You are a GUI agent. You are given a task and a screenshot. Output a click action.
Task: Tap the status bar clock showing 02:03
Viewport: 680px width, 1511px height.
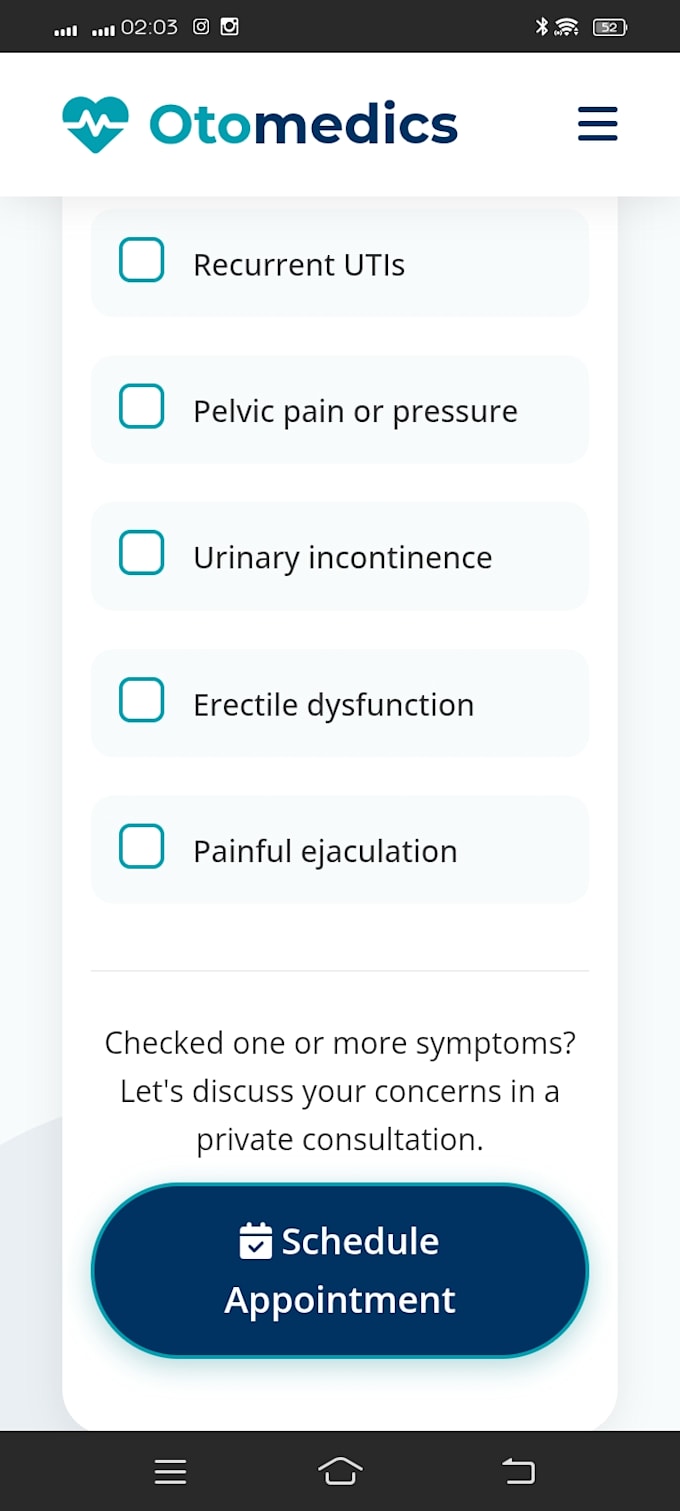(x=149, y=27)
